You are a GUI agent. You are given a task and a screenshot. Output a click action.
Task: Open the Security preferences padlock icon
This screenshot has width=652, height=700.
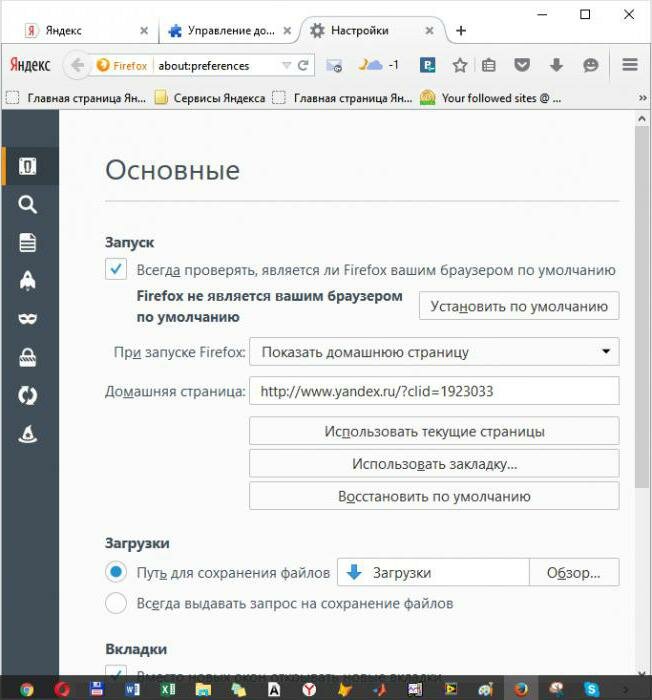pos(28,357)
